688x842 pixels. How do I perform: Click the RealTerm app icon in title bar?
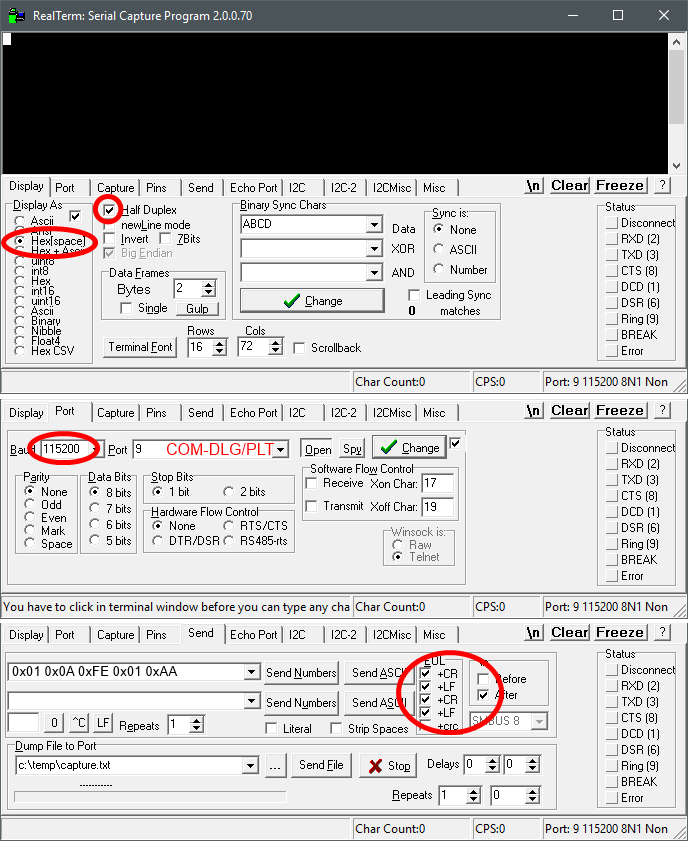click(x=16, y=15)
